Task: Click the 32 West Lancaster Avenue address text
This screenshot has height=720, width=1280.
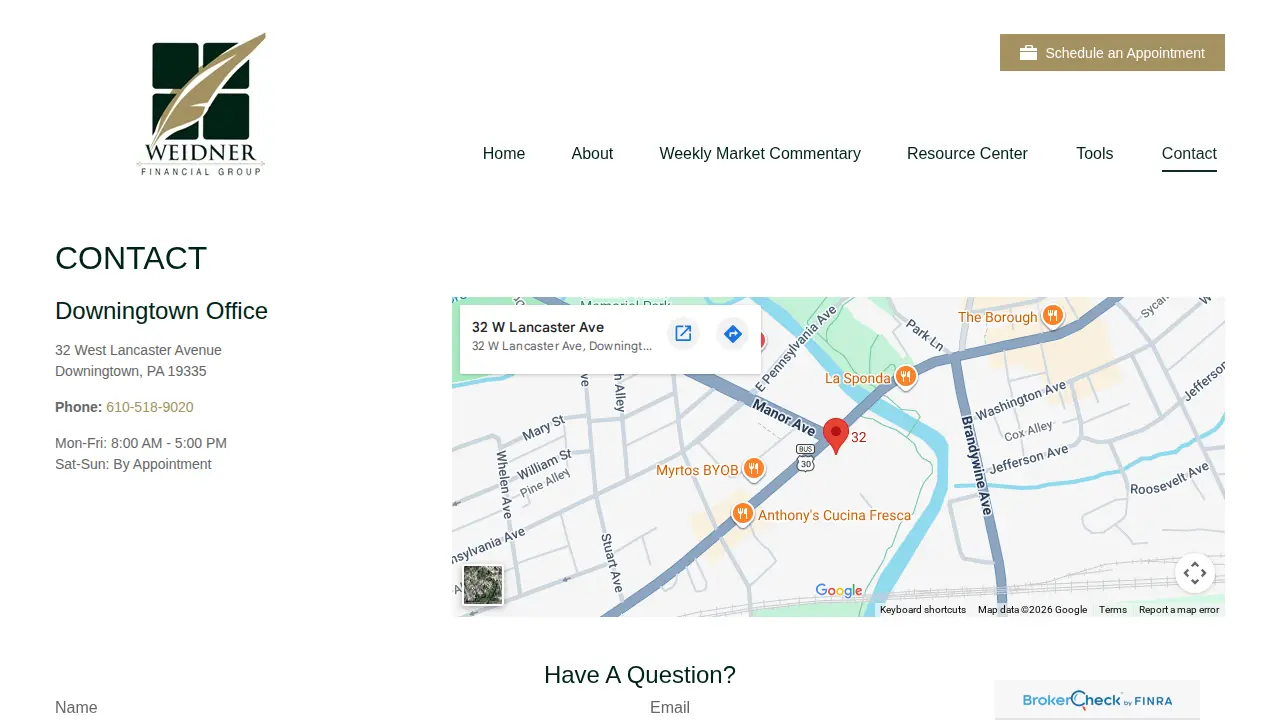Action: click(x=138, y=350)
